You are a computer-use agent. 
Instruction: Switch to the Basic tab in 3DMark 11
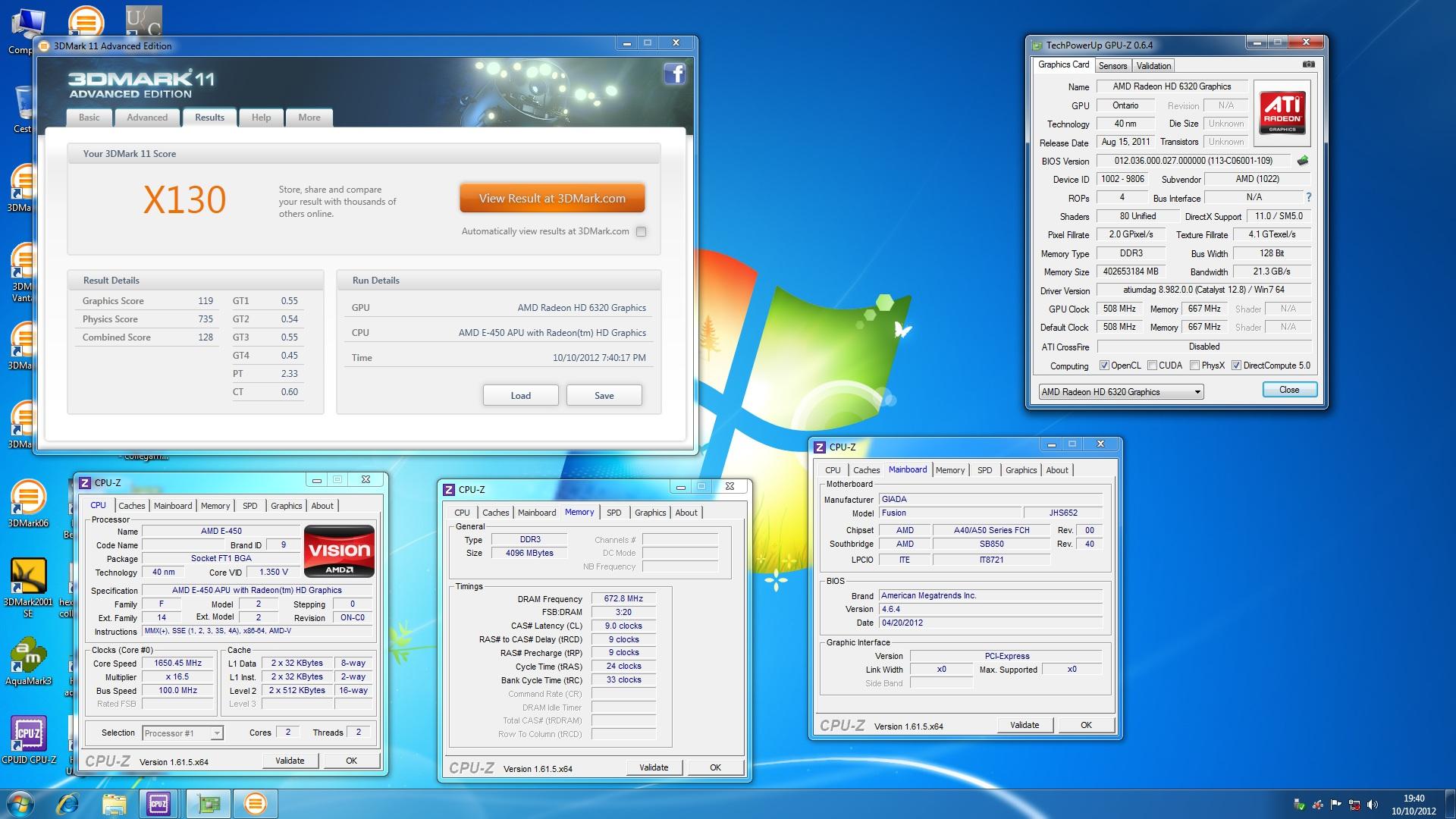click(x=89, y=118)
